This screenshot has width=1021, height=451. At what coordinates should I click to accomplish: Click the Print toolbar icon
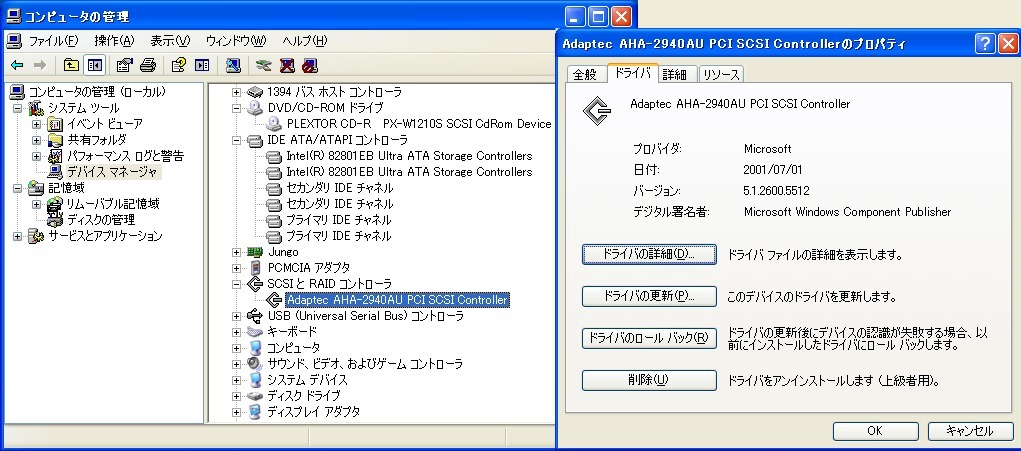click(148, 65)
